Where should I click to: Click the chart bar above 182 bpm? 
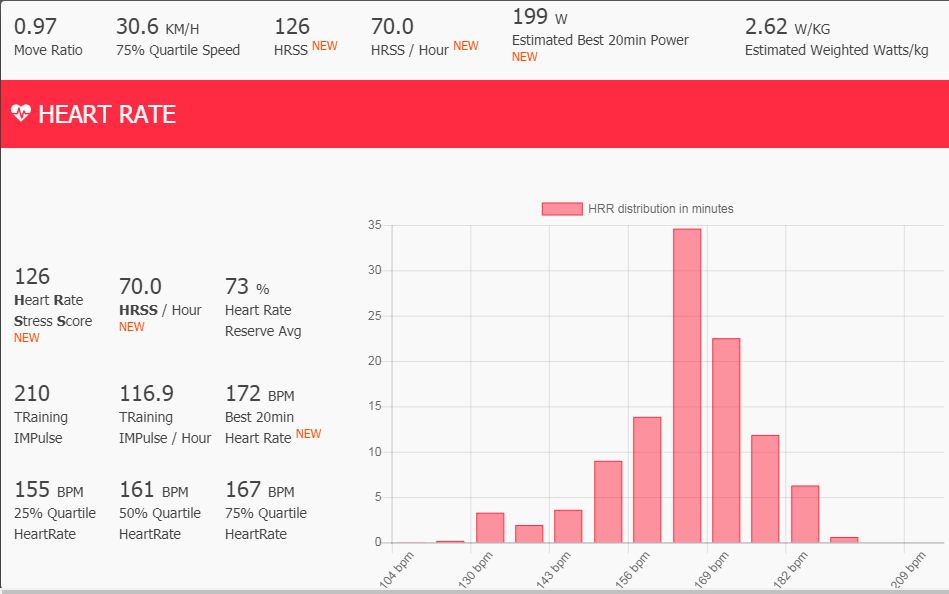pos(805,514)
